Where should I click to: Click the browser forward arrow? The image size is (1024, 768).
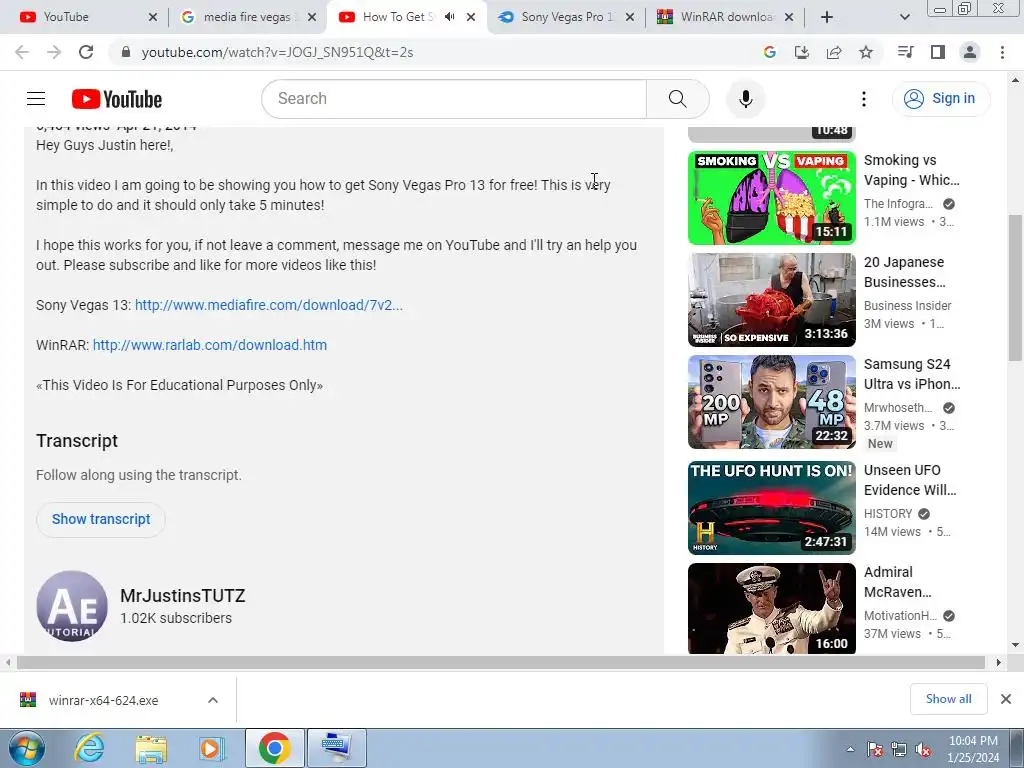54,52
